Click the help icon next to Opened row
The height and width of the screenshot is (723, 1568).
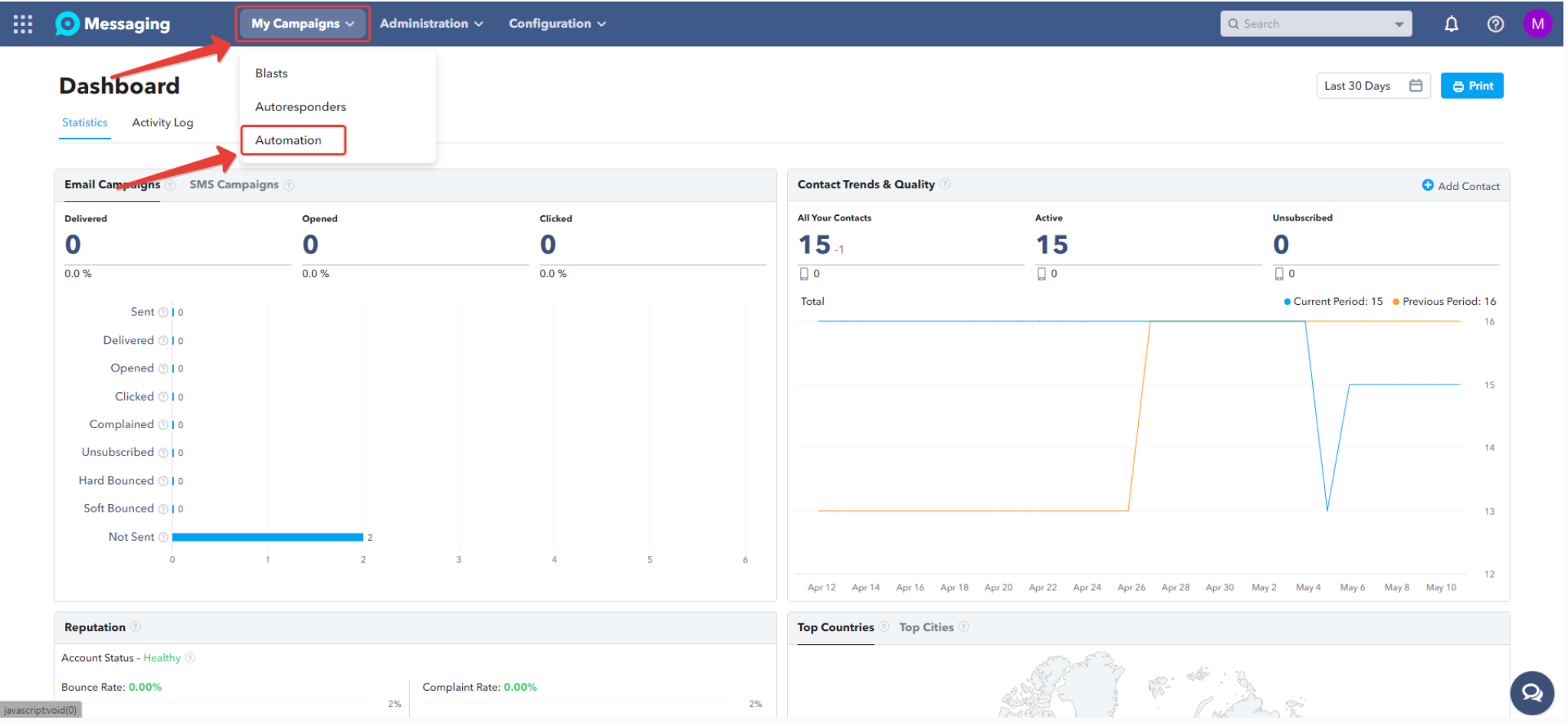[162, 368]
